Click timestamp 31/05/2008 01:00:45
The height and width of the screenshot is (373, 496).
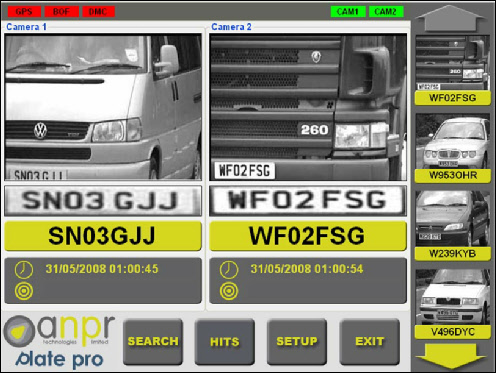(x=102, y=269)
